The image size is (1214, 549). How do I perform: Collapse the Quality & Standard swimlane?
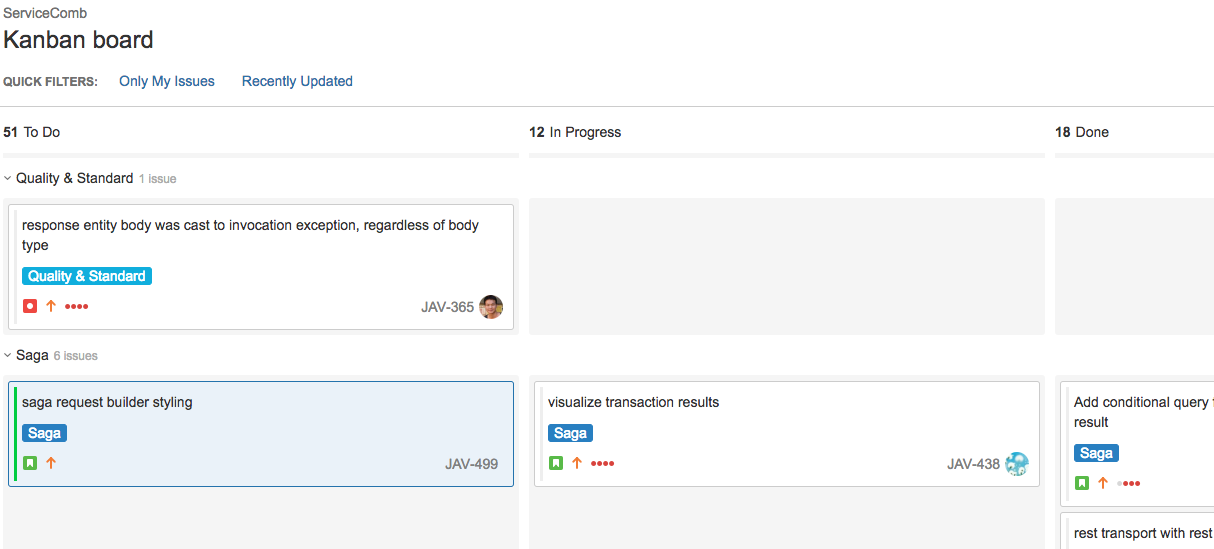pyautogui.click(x=8, y=179)
